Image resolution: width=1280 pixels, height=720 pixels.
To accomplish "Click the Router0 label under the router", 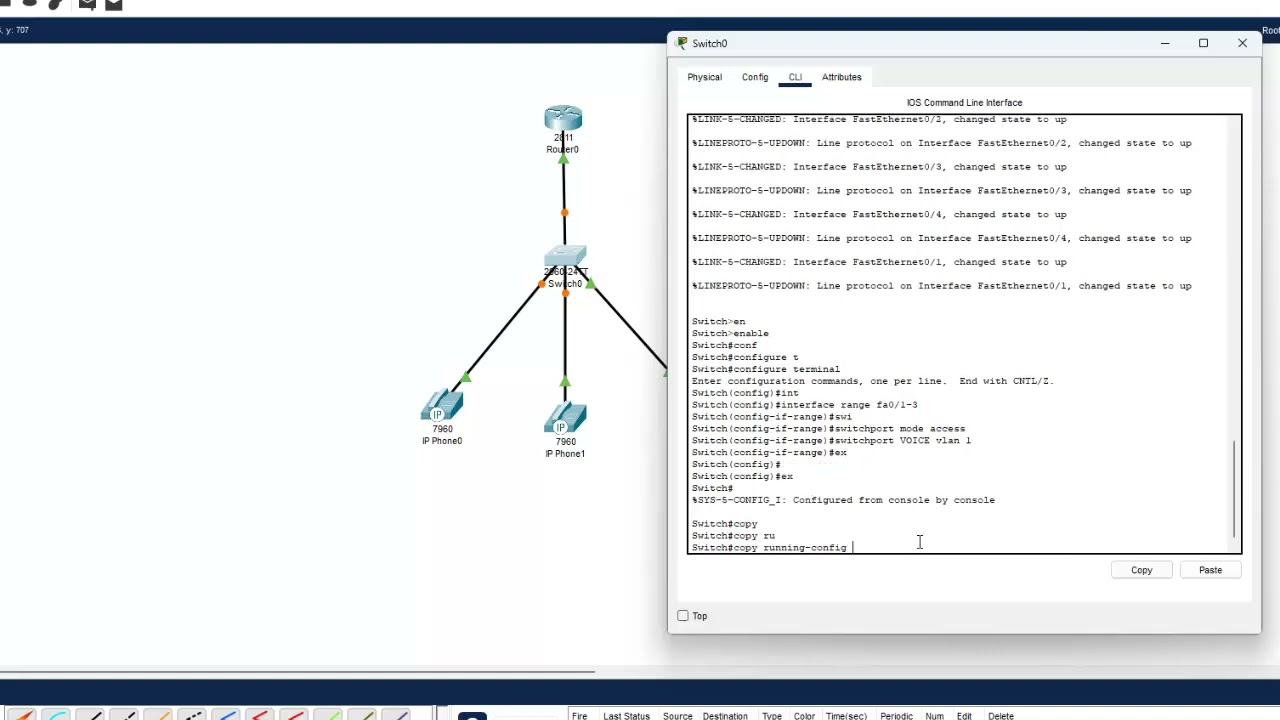I will click(x=562, y=149).
